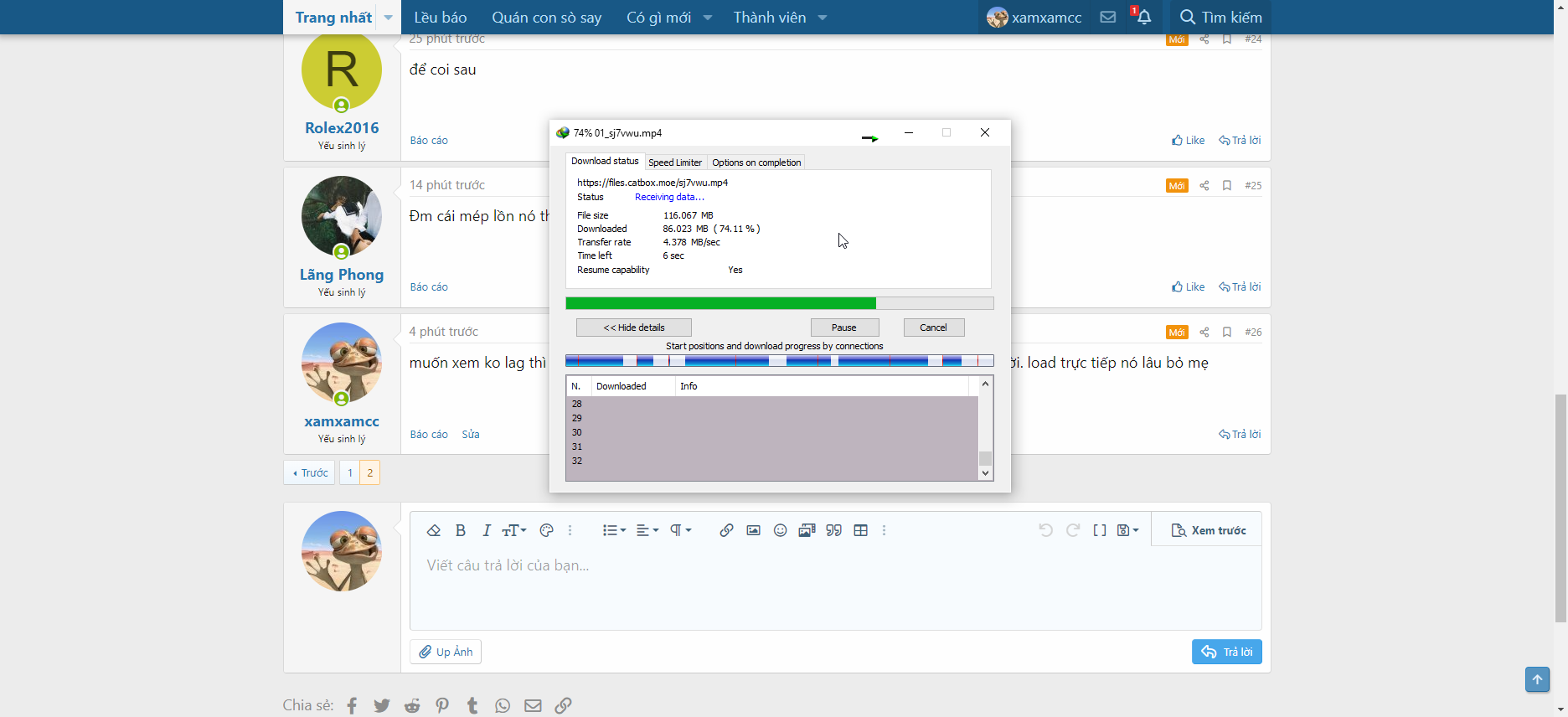1568x717 pixels.
Task: Bookmark post #25
Action: click(1226, 186)
